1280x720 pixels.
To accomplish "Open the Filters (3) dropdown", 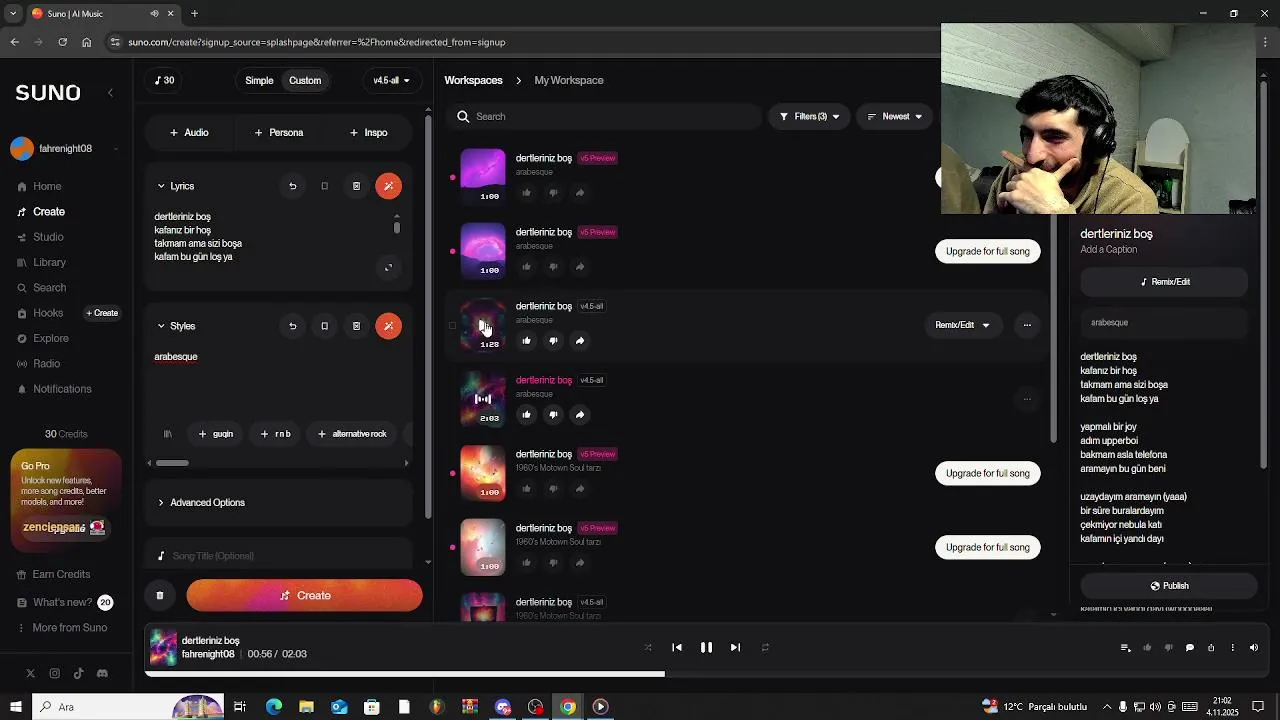I will coord(809,117).
